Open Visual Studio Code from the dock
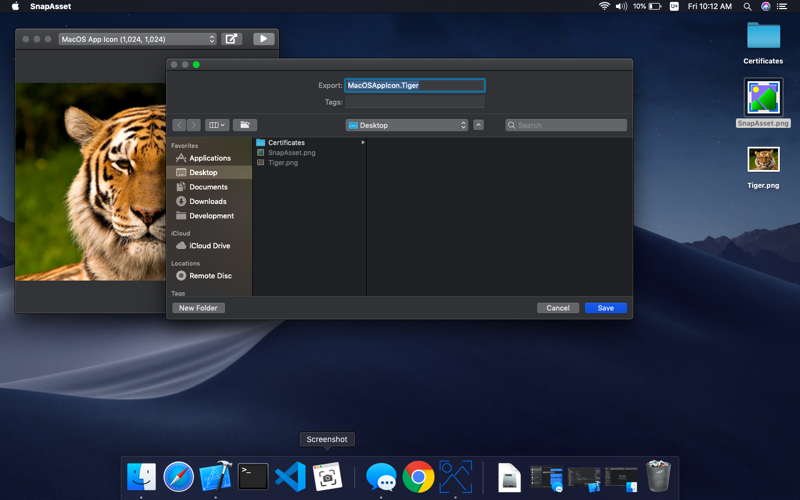Screen dimensions: 800x500 tap(290, 477)
